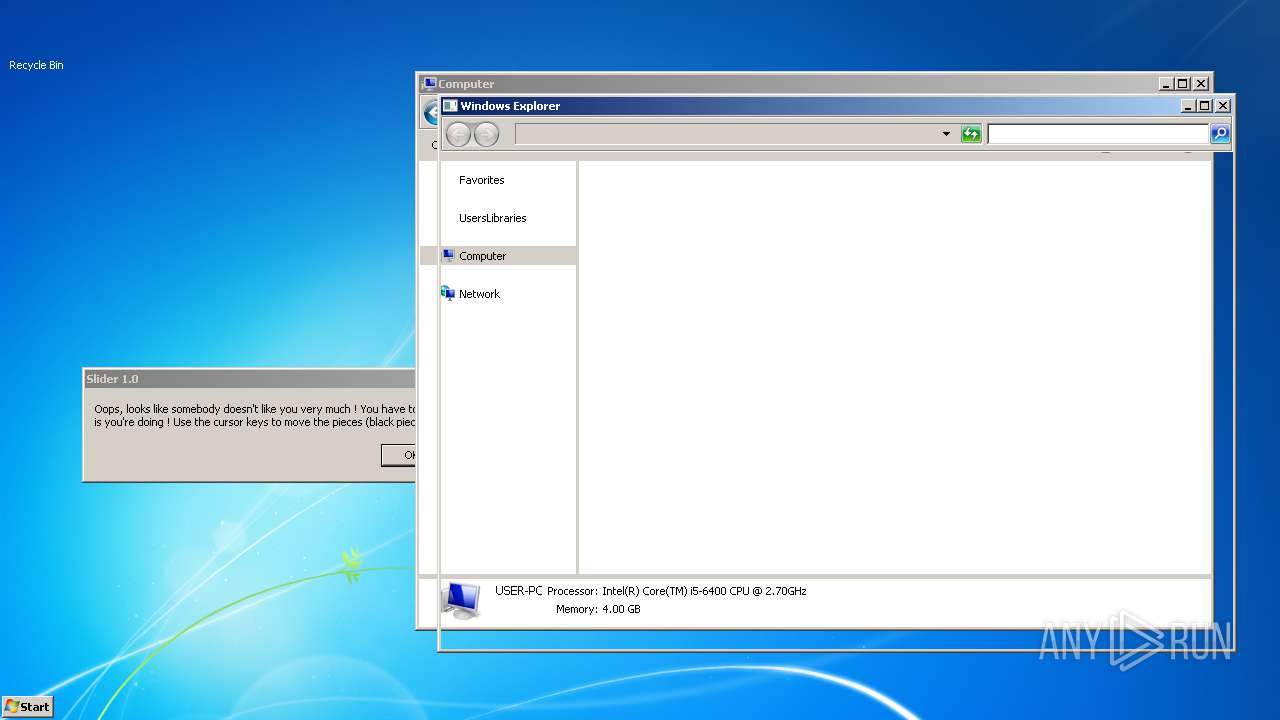Open the address bar dropdown arrow
Screen dimensions: 1280x720
[946, 134]
